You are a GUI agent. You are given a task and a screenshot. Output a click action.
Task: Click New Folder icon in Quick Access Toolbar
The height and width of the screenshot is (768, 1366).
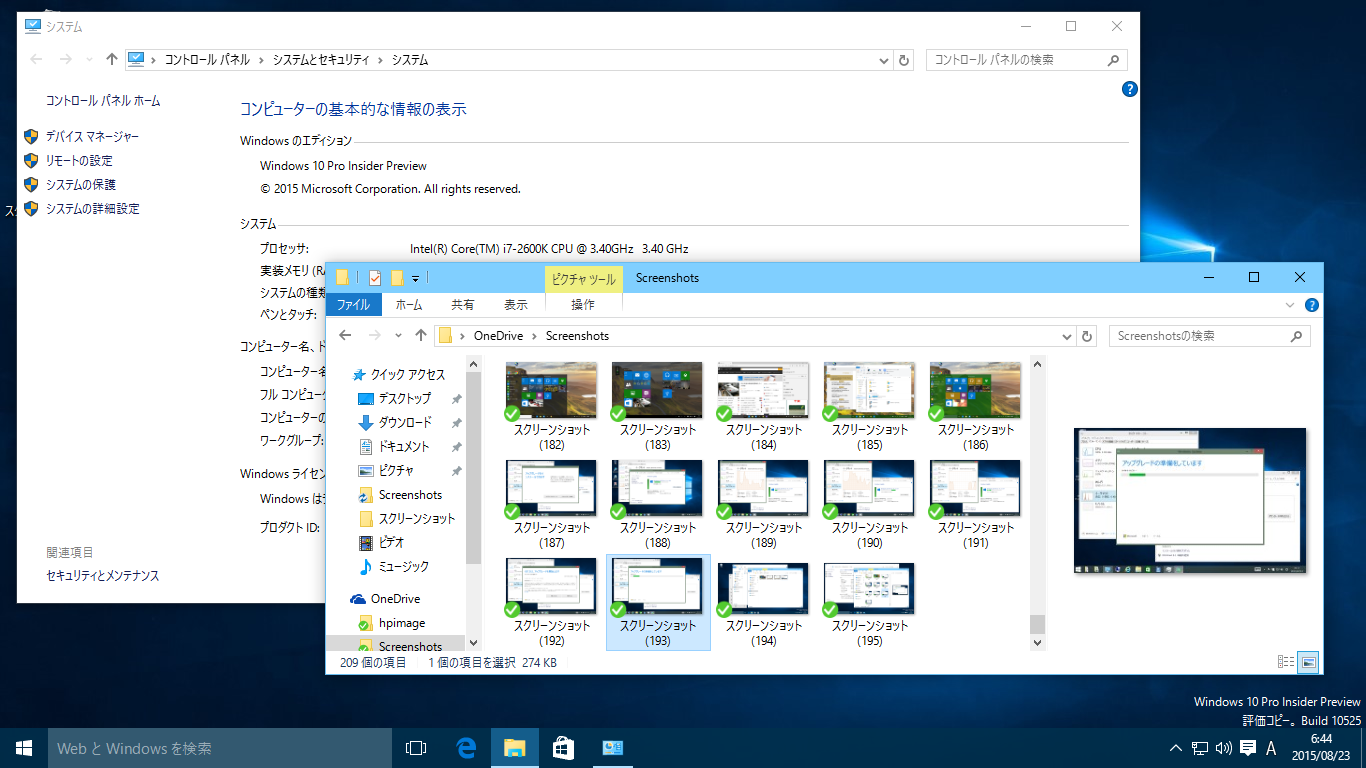tap(397, 278)
